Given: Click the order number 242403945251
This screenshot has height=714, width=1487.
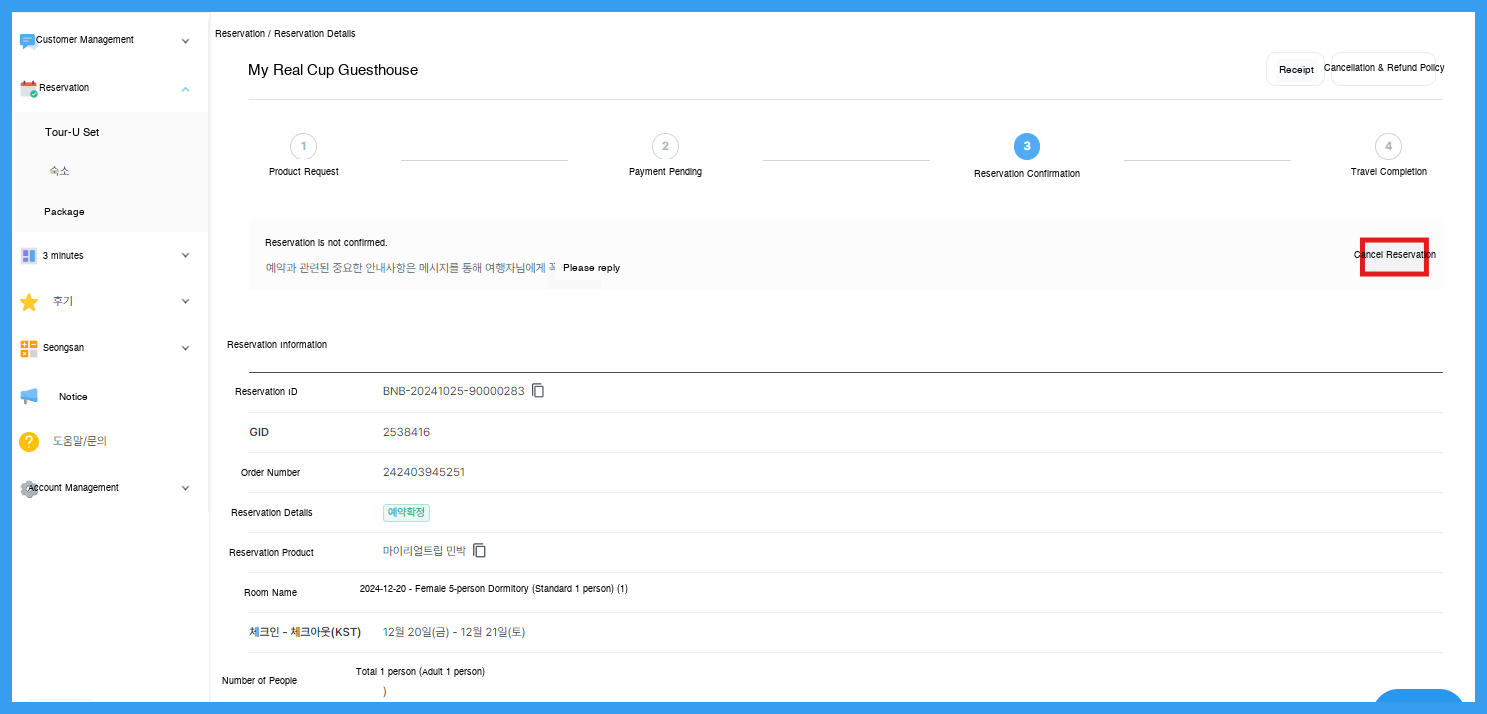Looking at the screenshot, I should point(424,472).
